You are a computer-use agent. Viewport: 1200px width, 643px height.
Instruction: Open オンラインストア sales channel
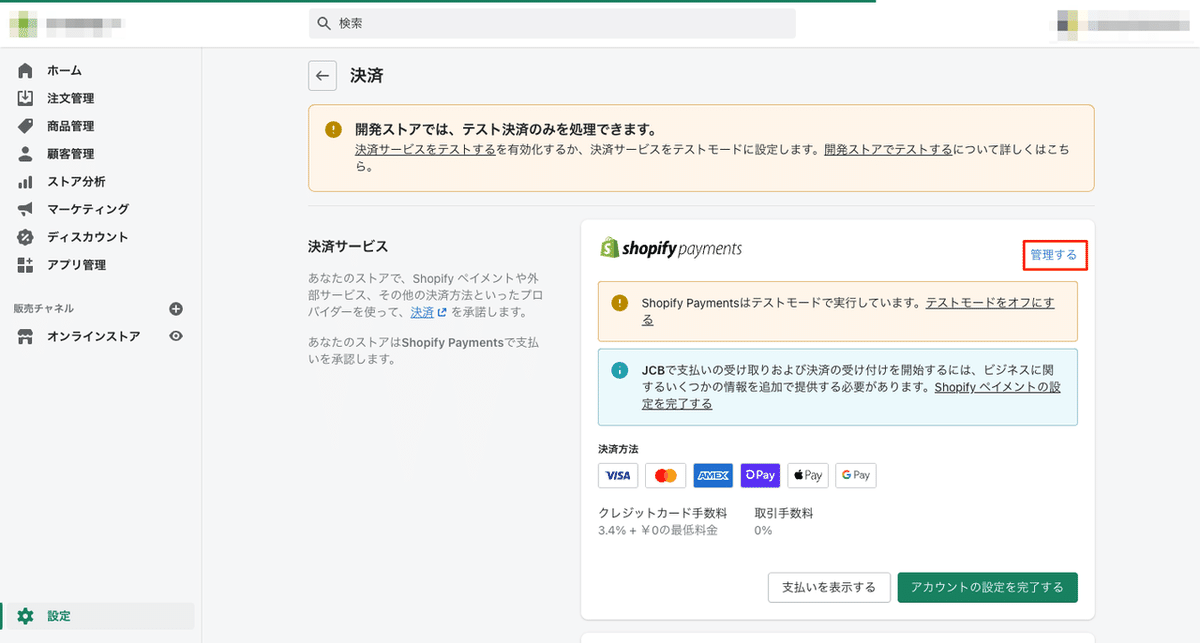pos(93,337)
